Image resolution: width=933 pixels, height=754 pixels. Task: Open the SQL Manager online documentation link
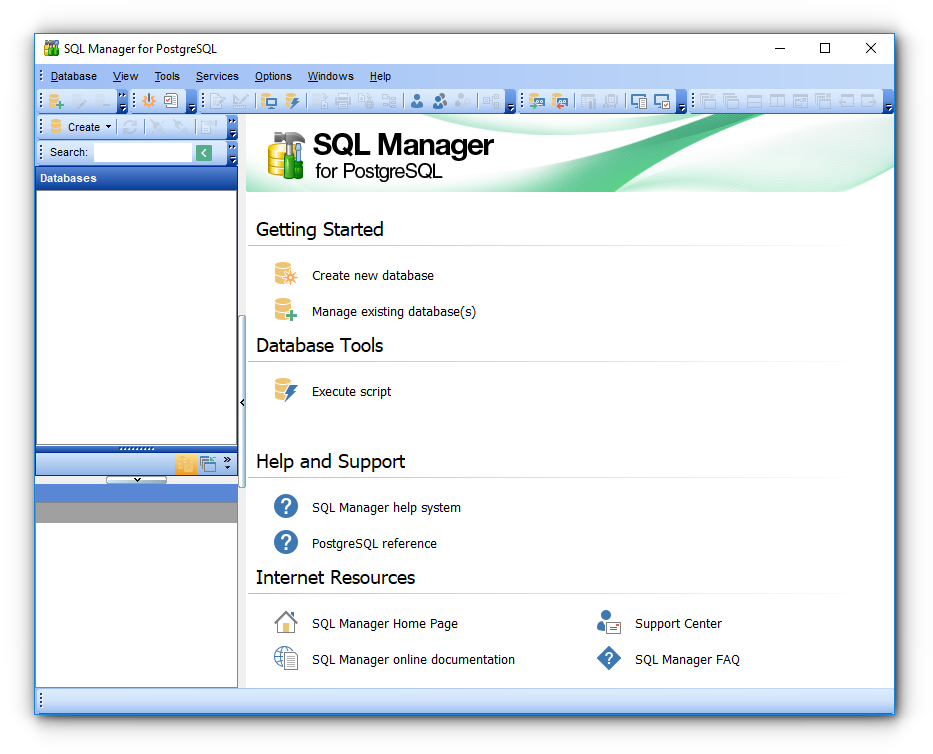pyautogui.click(x=414, y=659)
